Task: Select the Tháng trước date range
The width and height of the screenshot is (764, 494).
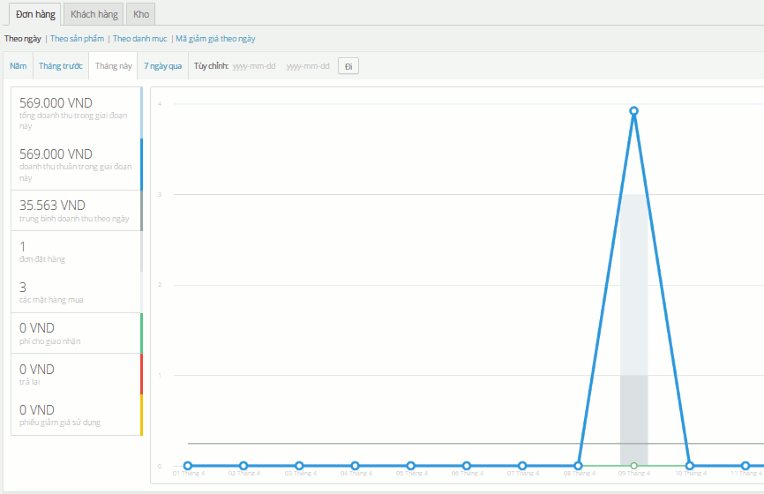Action: tap(60, 66)
